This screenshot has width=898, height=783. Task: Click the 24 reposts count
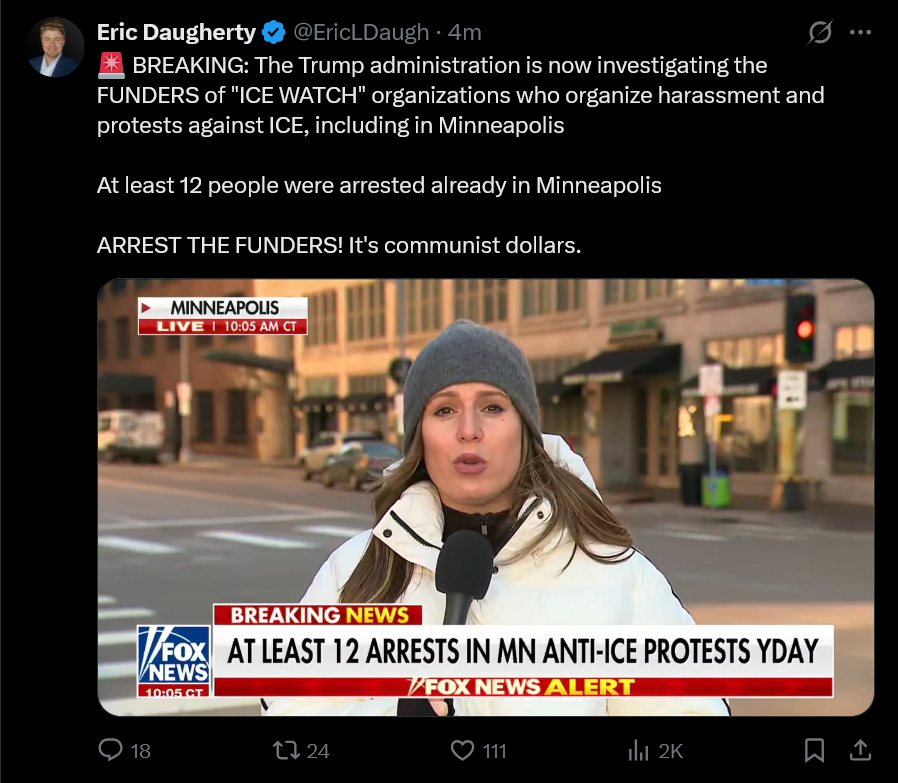pyautogui.click(x=318, y=751)
